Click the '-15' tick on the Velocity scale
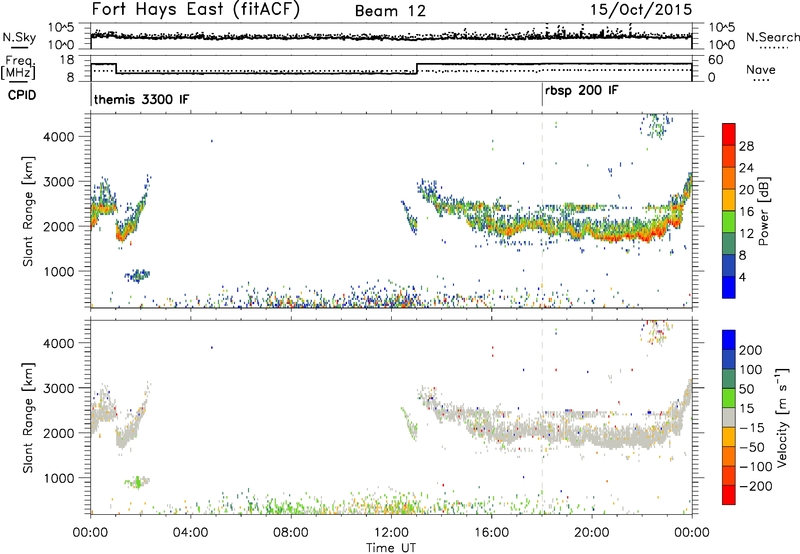This screenshot has height=554, width=800. pos(752,428)
